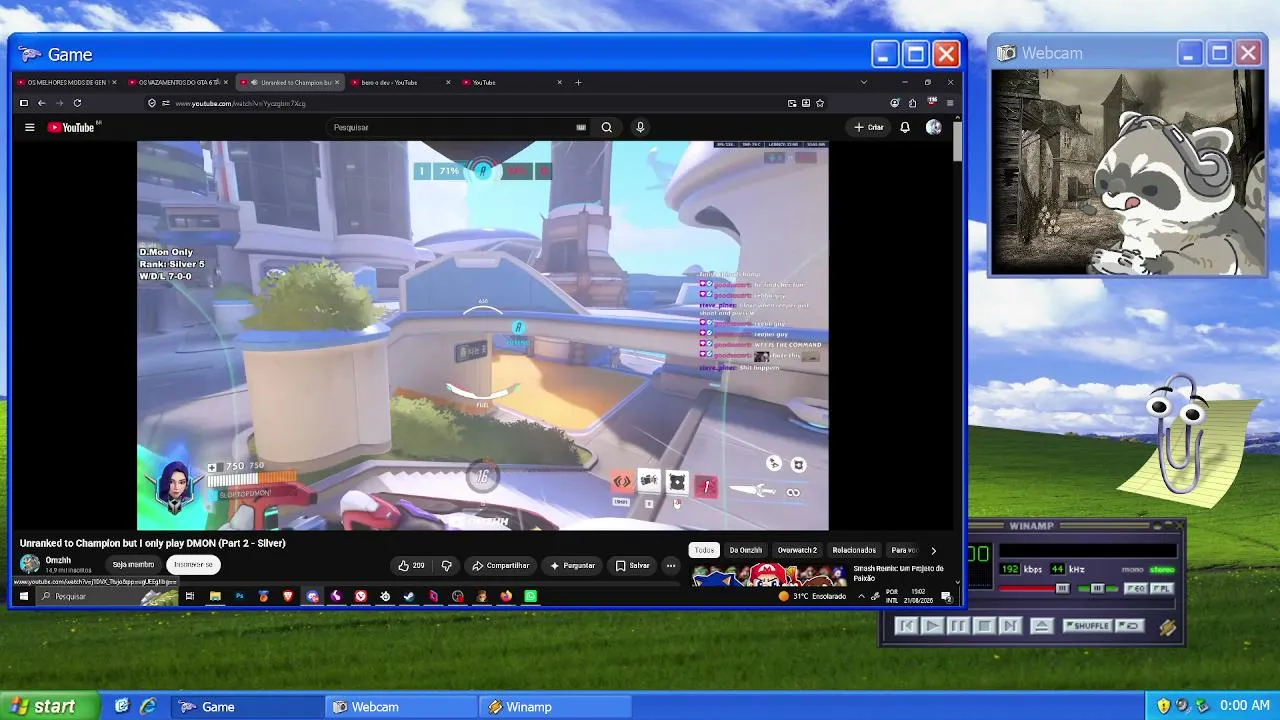The image size is (1280, 720).
Task: Open the Smash Remix recommended video thumbnail
Action: click(768, 574)
